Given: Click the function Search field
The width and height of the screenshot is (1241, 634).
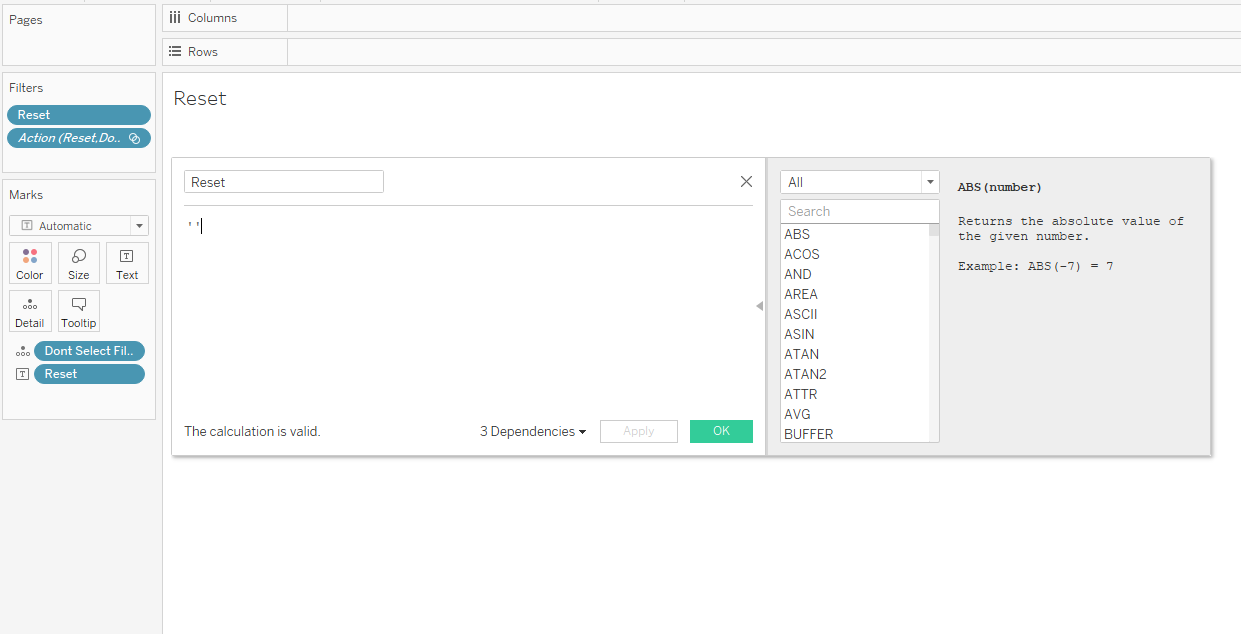Looking at the screenshot, I should click(x=860, y=211).
